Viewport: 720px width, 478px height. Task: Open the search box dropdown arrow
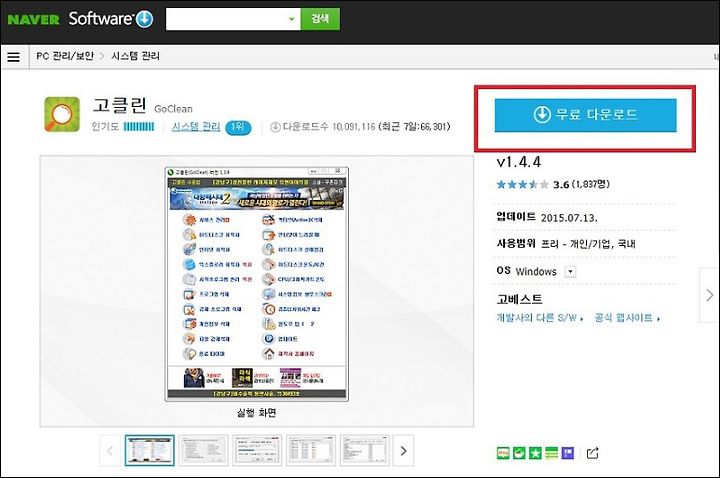tap(292, 19)
